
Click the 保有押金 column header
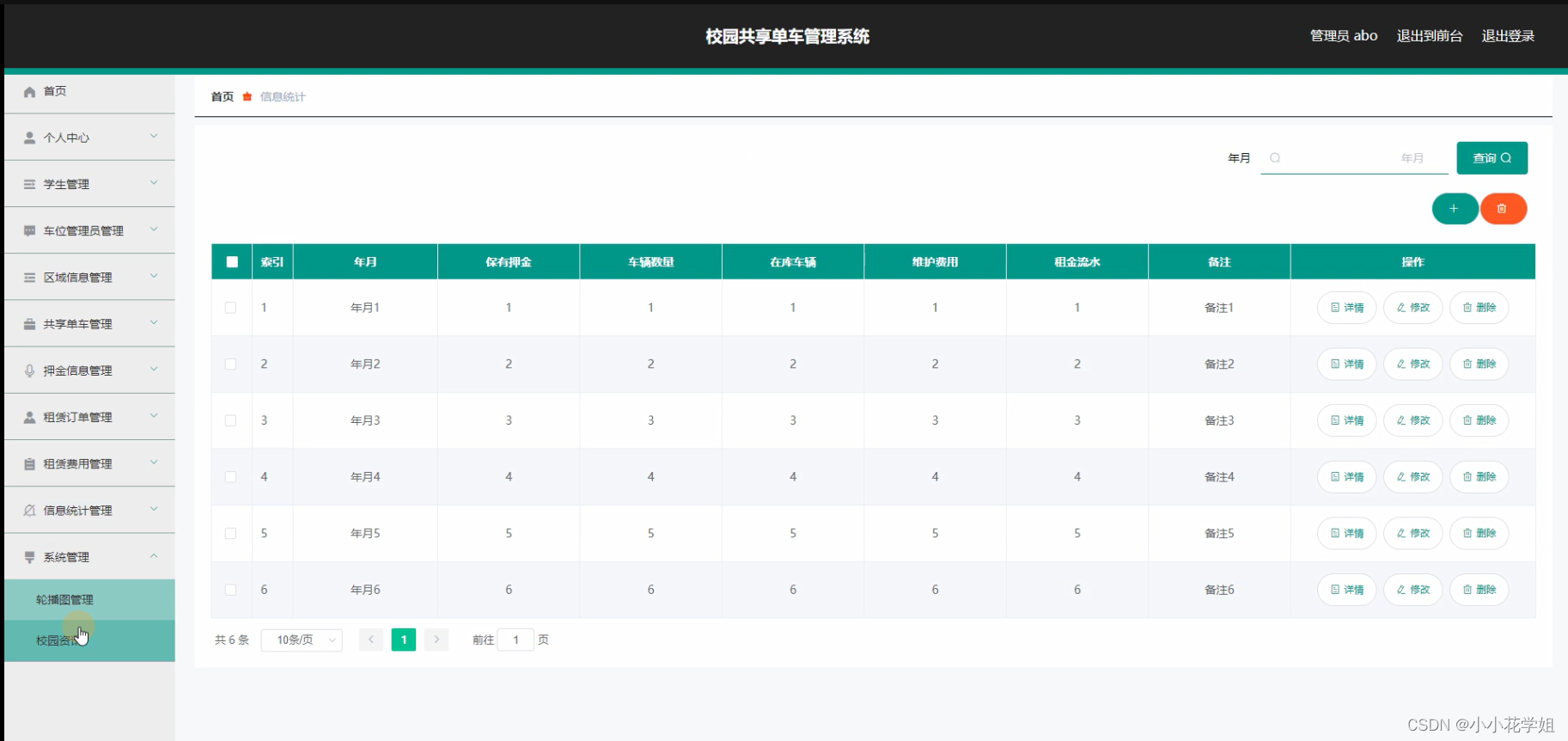(509, 262)
